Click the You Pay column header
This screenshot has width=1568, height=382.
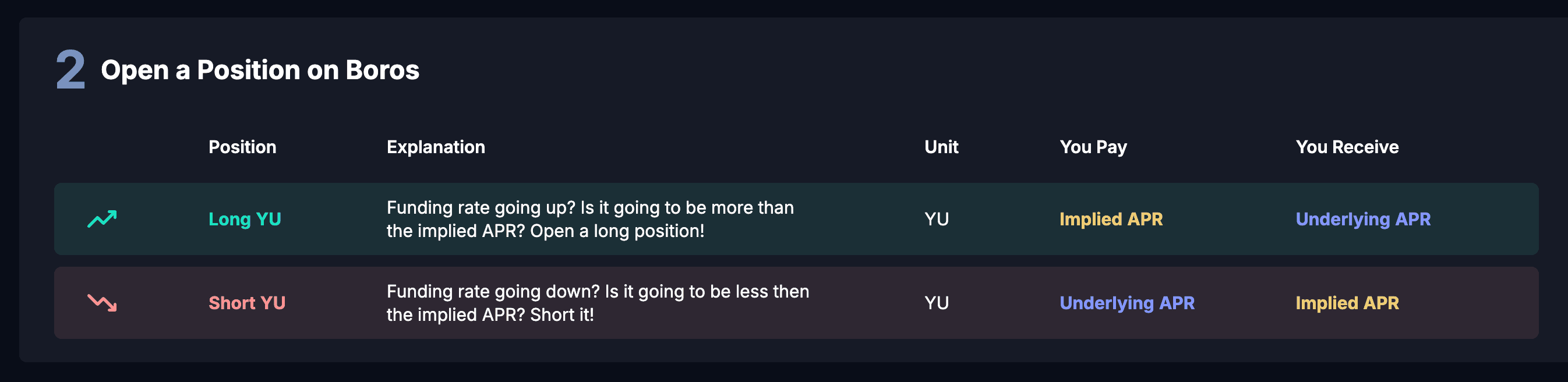[x=1093, y=147]
